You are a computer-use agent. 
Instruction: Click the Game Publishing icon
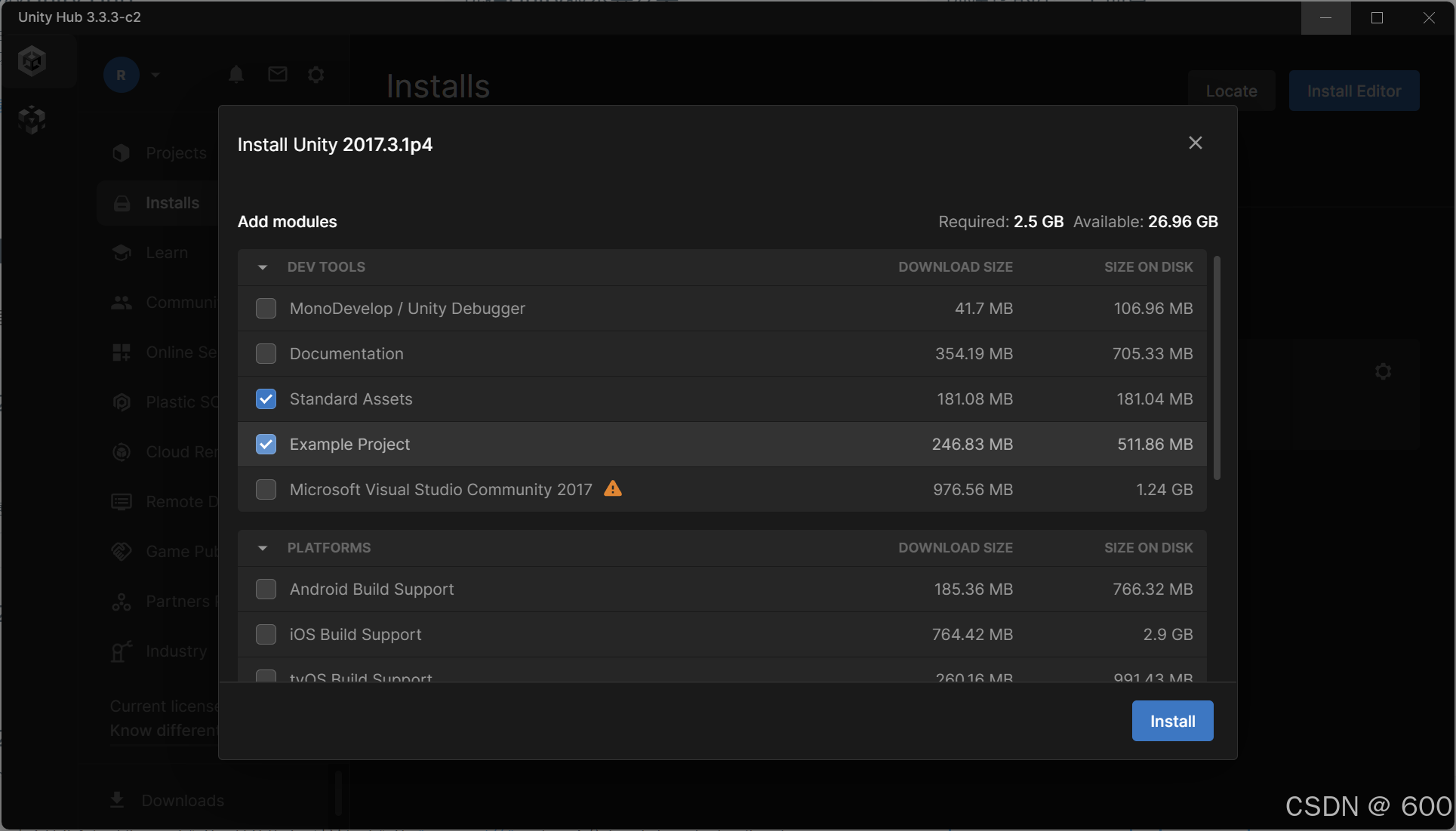pyautogui.click(x=122, y=552)
